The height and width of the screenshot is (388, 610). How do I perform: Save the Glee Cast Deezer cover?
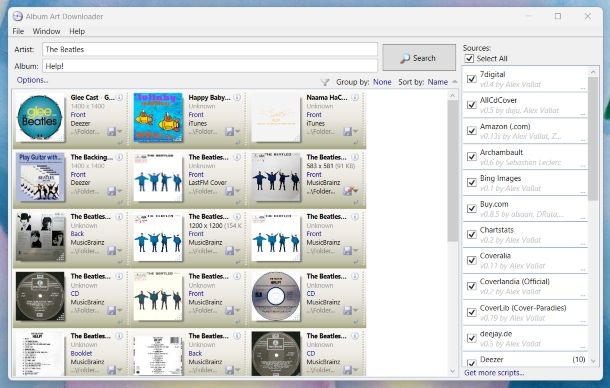112,132
